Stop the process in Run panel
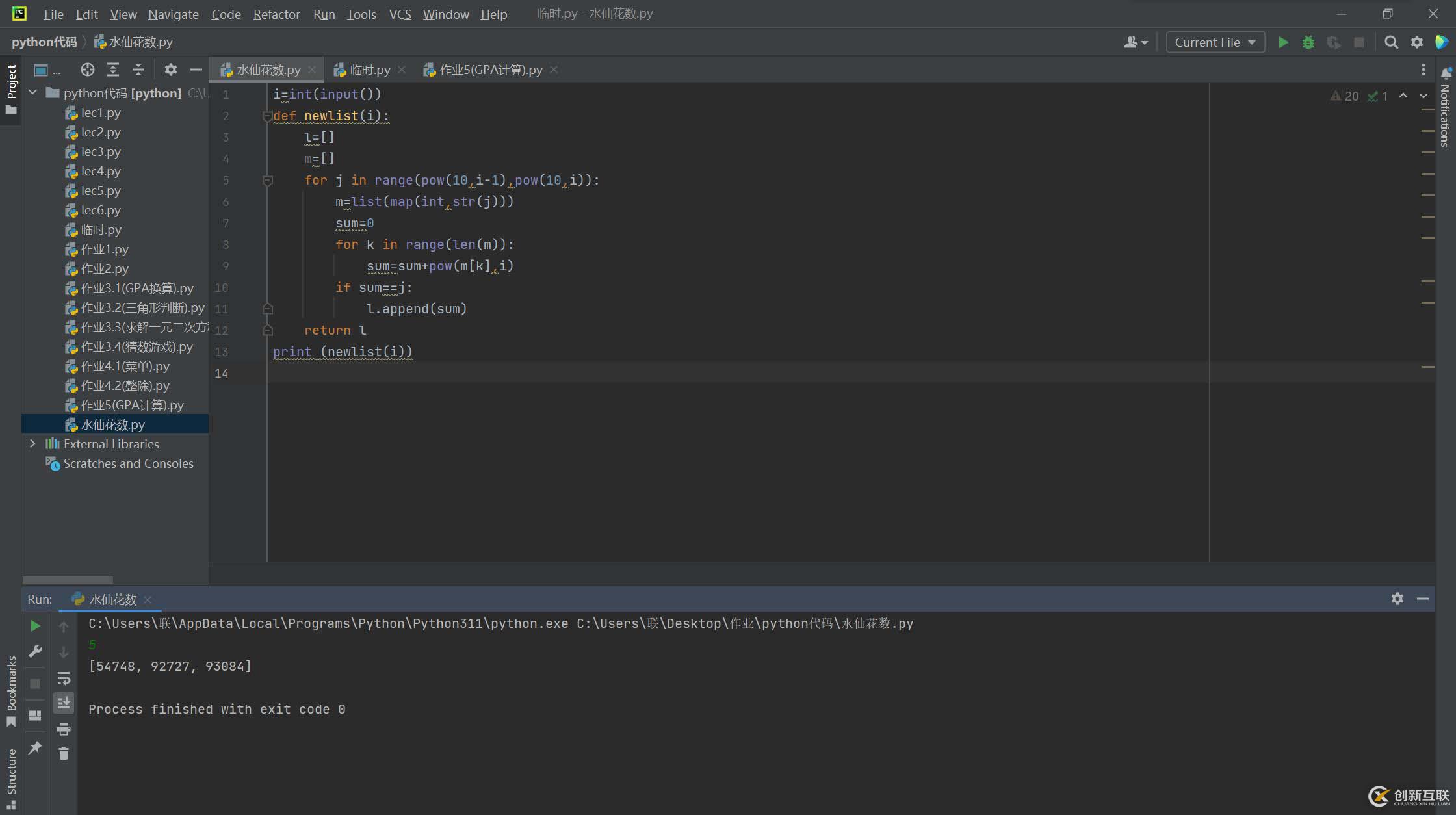 coord(36,684)
